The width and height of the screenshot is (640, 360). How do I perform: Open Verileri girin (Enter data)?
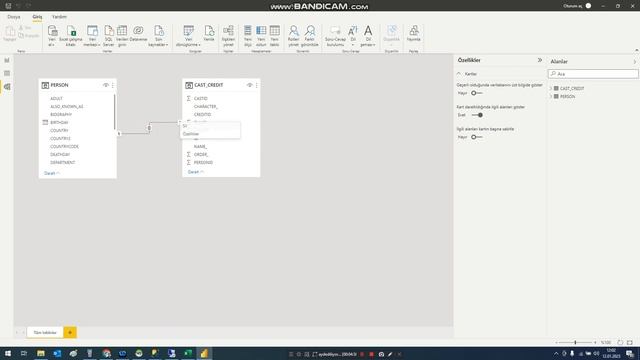[122, 36]
